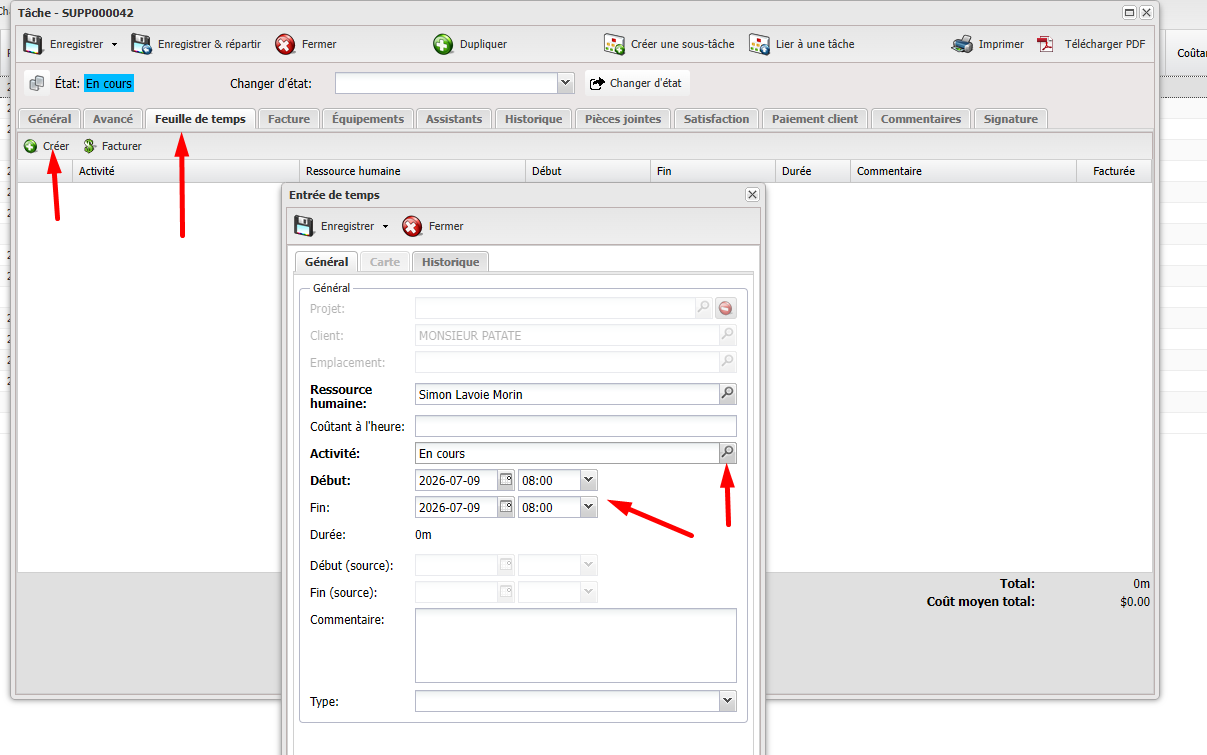Open the Type dropdown list
Screen dimensions: 1207x755
[728, 701]
